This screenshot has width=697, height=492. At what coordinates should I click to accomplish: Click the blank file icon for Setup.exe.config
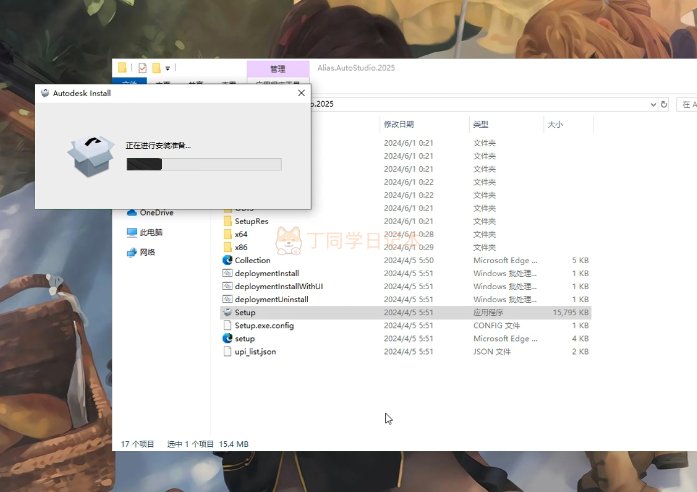pyautogui.click(x=227, y=325)
